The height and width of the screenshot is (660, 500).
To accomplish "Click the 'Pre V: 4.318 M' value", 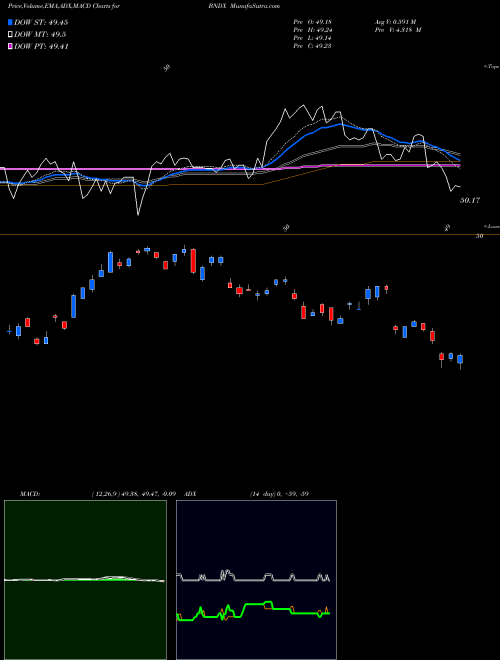I will point(397,30).
